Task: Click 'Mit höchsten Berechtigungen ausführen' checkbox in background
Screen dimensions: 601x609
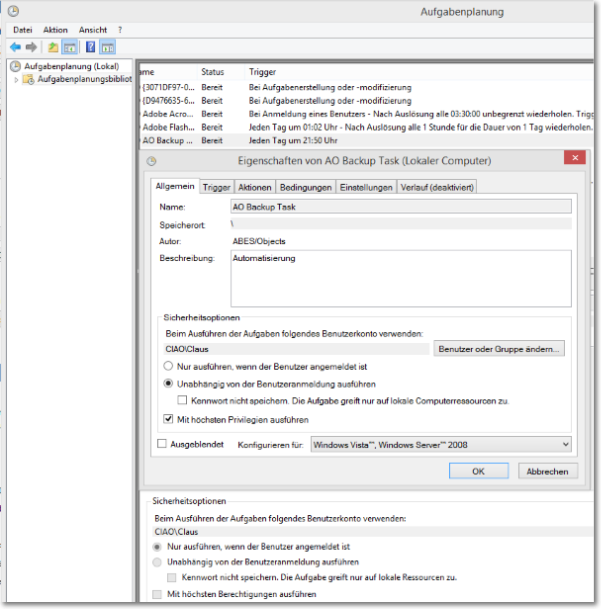Action: click(157, 594)
